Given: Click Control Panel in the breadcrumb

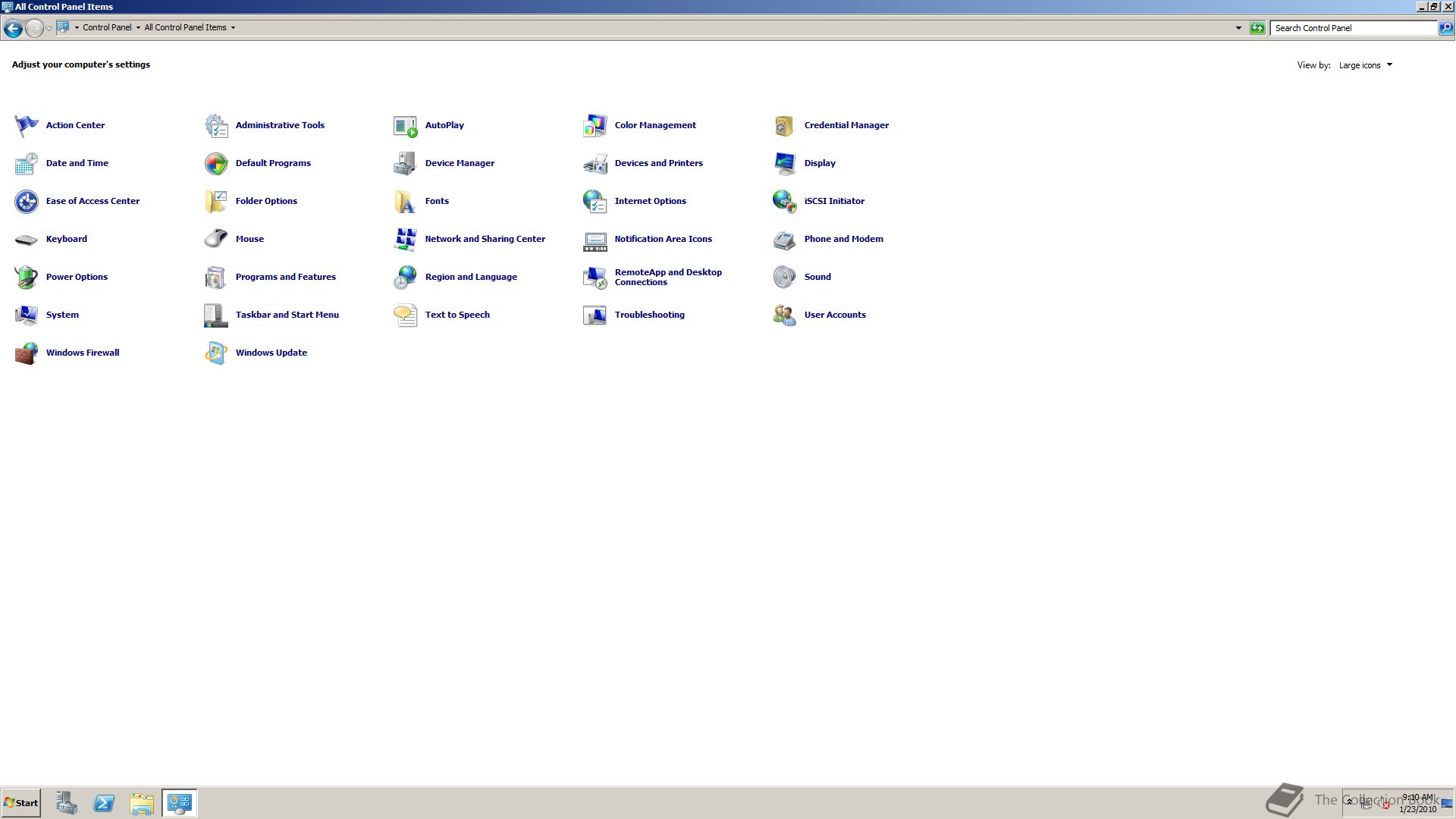Looking at the screenshot, I should [107, 27].
